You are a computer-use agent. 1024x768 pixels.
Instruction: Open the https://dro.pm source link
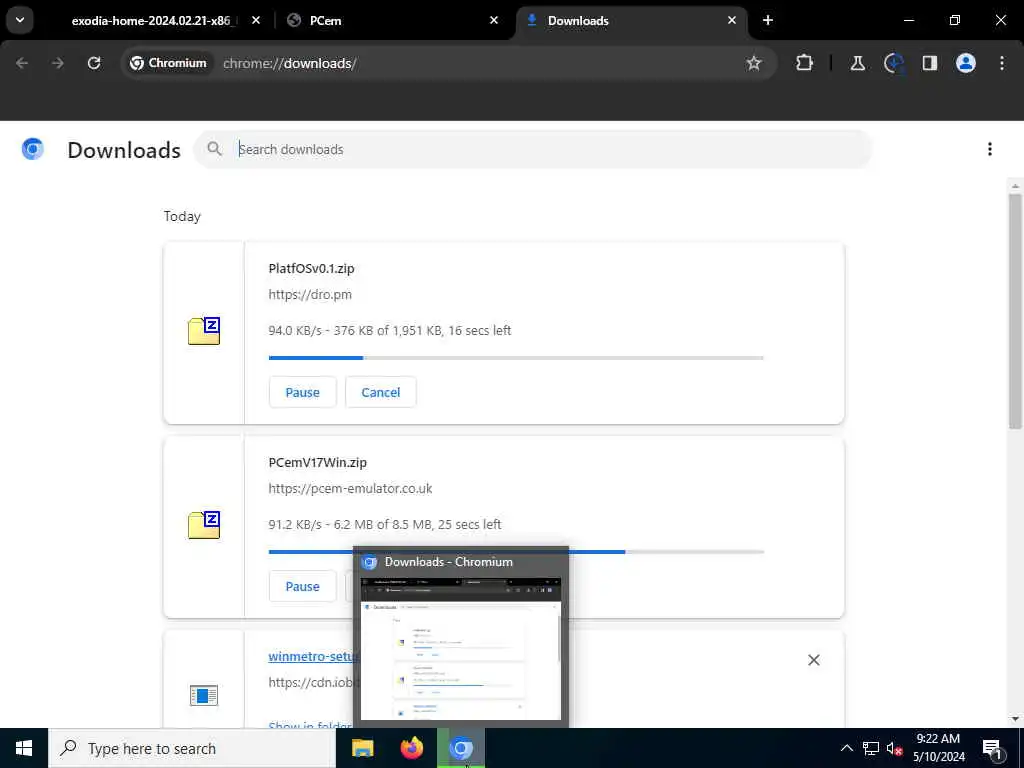[x=310, y=295]
